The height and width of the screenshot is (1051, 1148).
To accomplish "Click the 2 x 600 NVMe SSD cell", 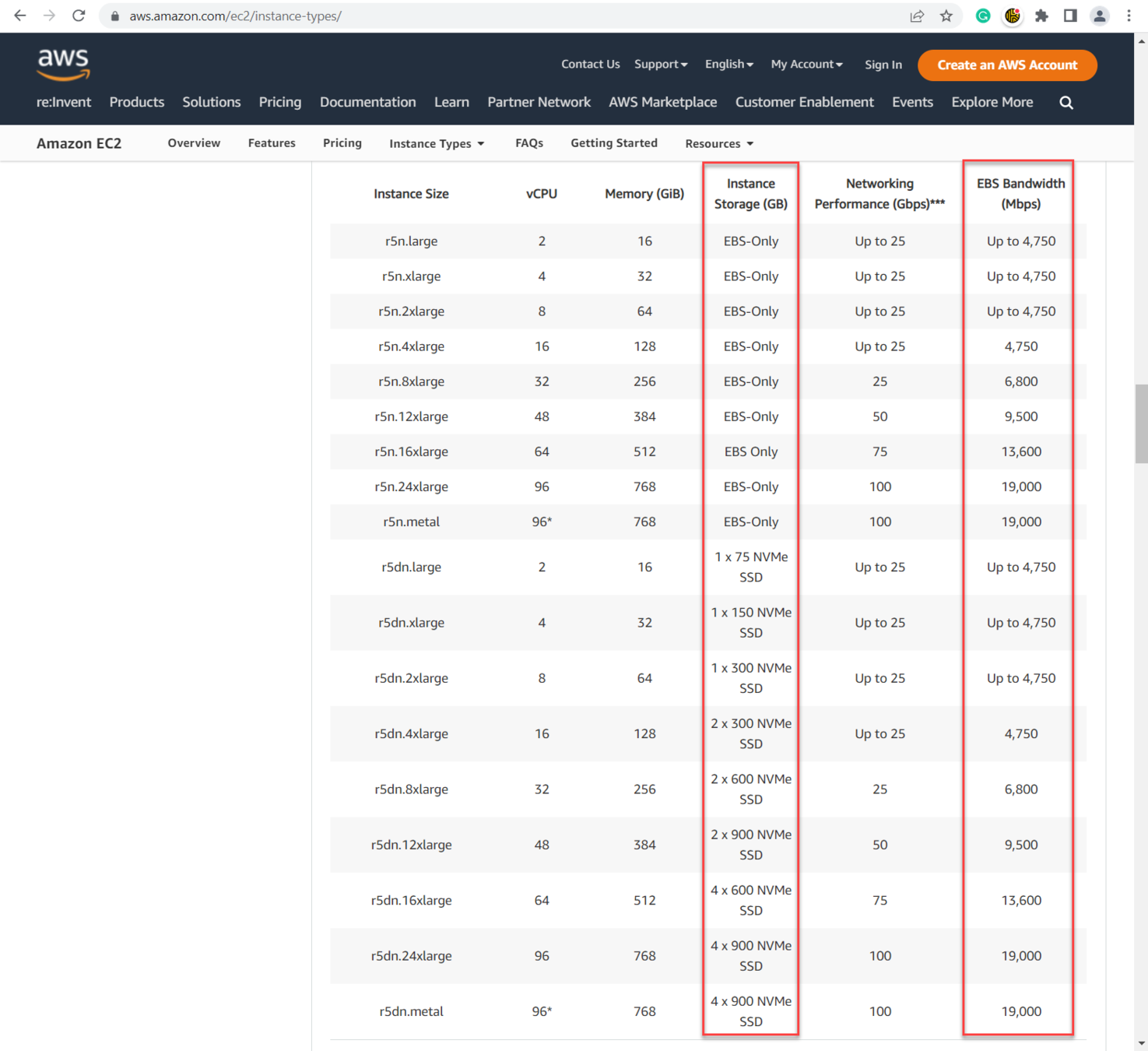I will click(x=751, y=789).
